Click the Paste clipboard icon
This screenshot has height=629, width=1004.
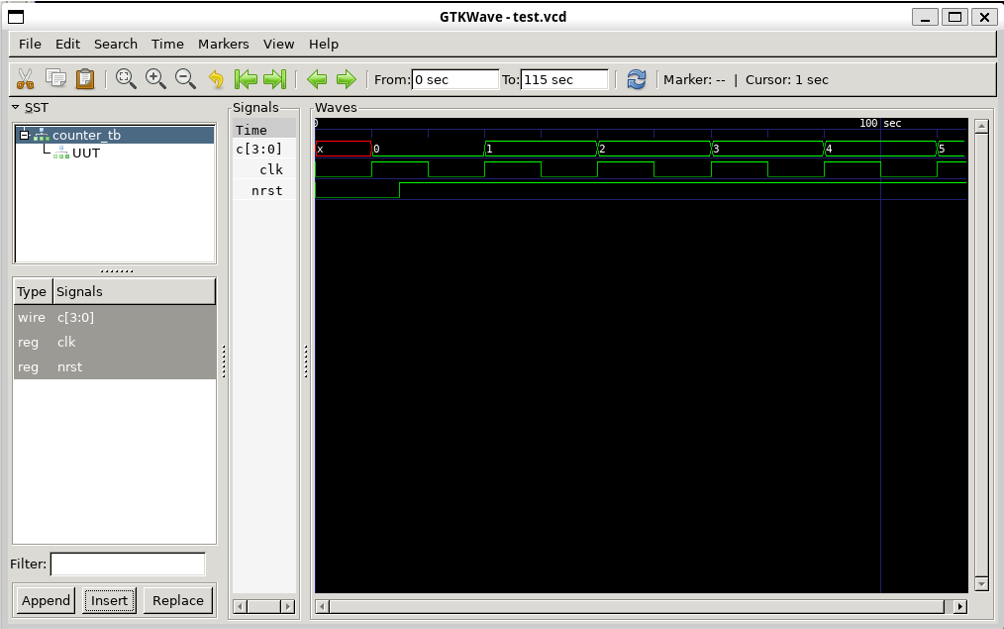click(85, 79)
